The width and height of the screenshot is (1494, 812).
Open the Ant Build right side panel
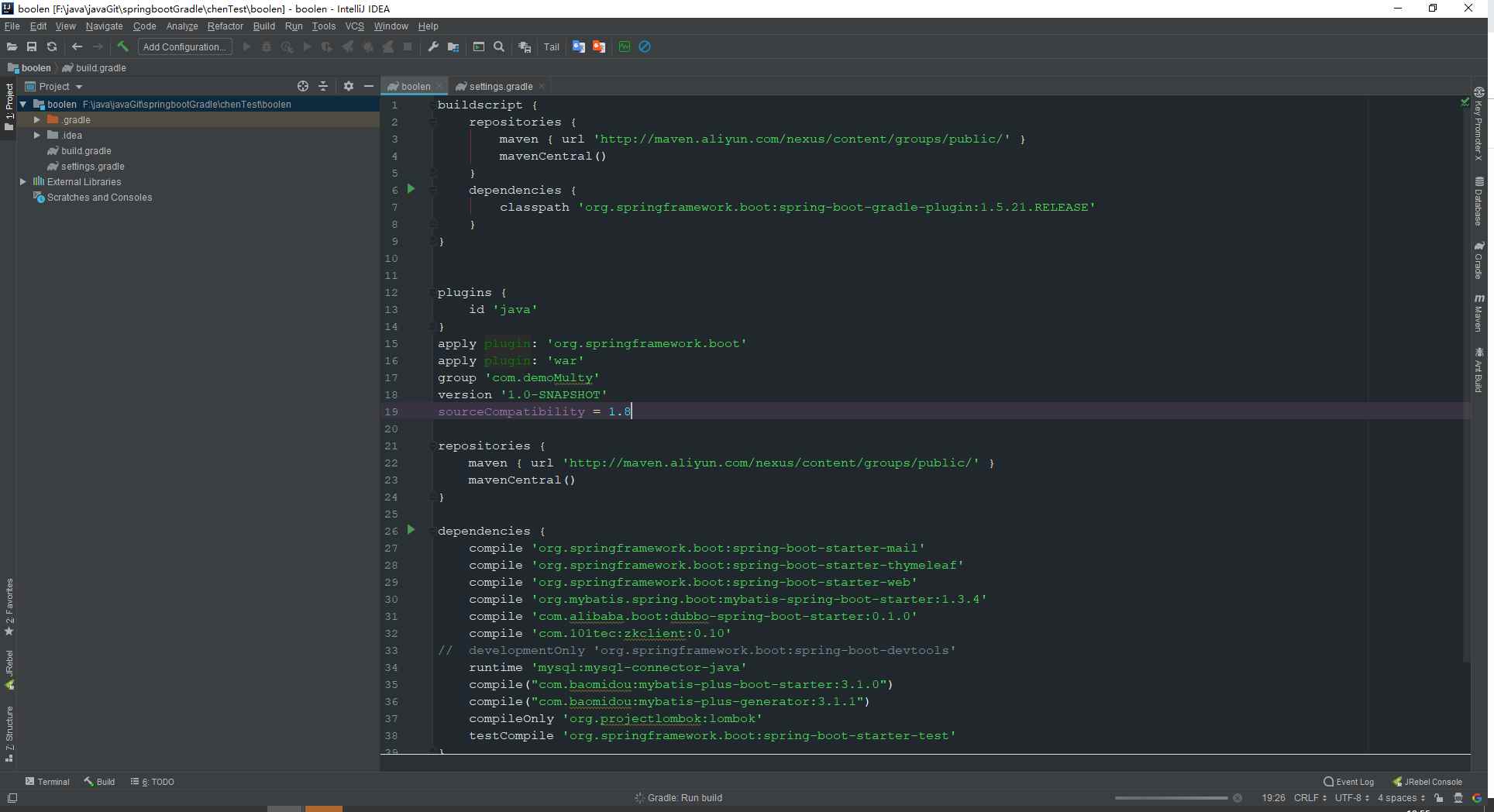pyautogui.click(x=1479, y=370)
